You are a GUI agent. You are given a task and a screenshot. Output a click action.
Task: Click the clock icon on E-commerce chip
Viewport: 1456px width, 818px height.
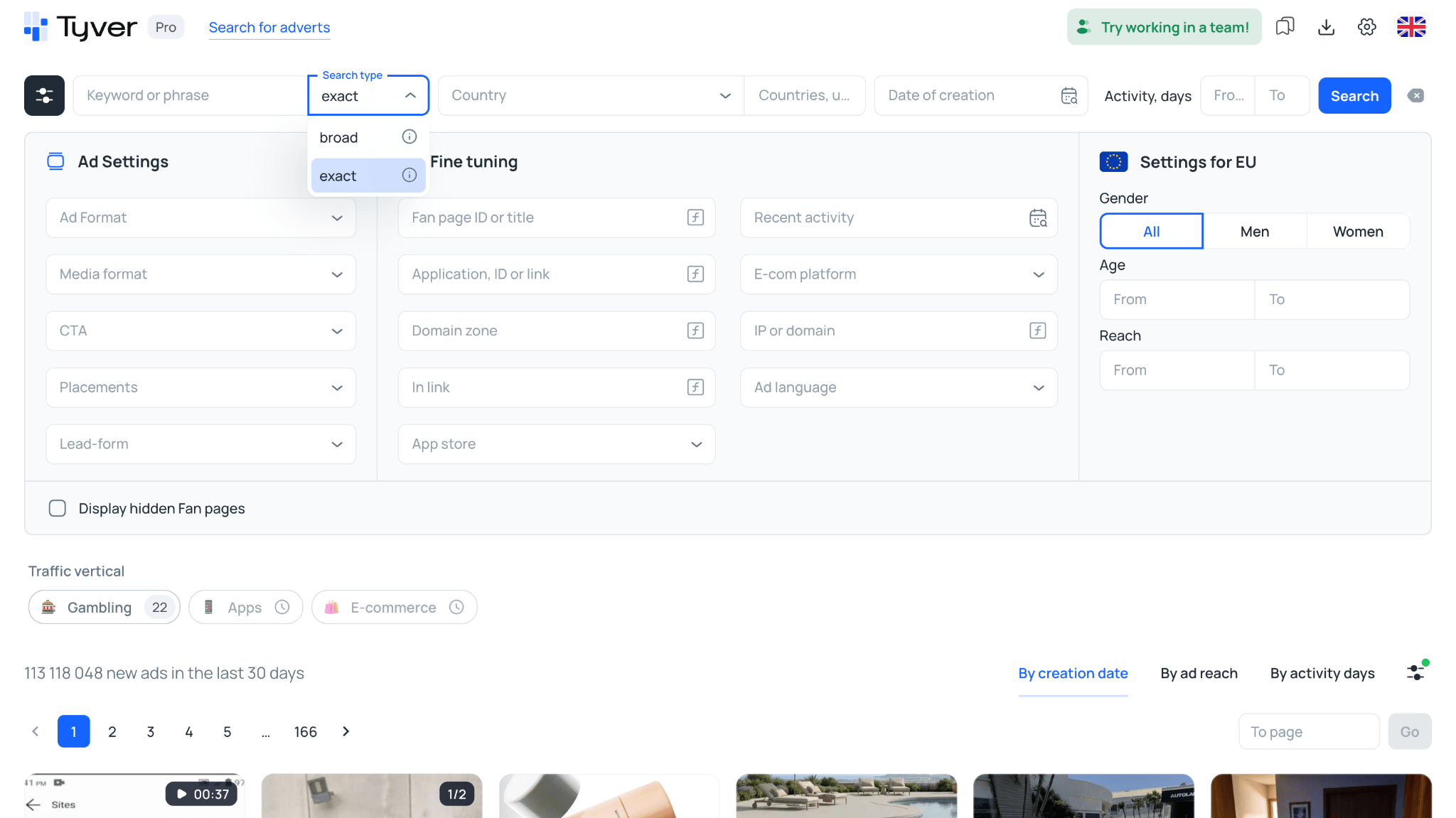(456, 607)
